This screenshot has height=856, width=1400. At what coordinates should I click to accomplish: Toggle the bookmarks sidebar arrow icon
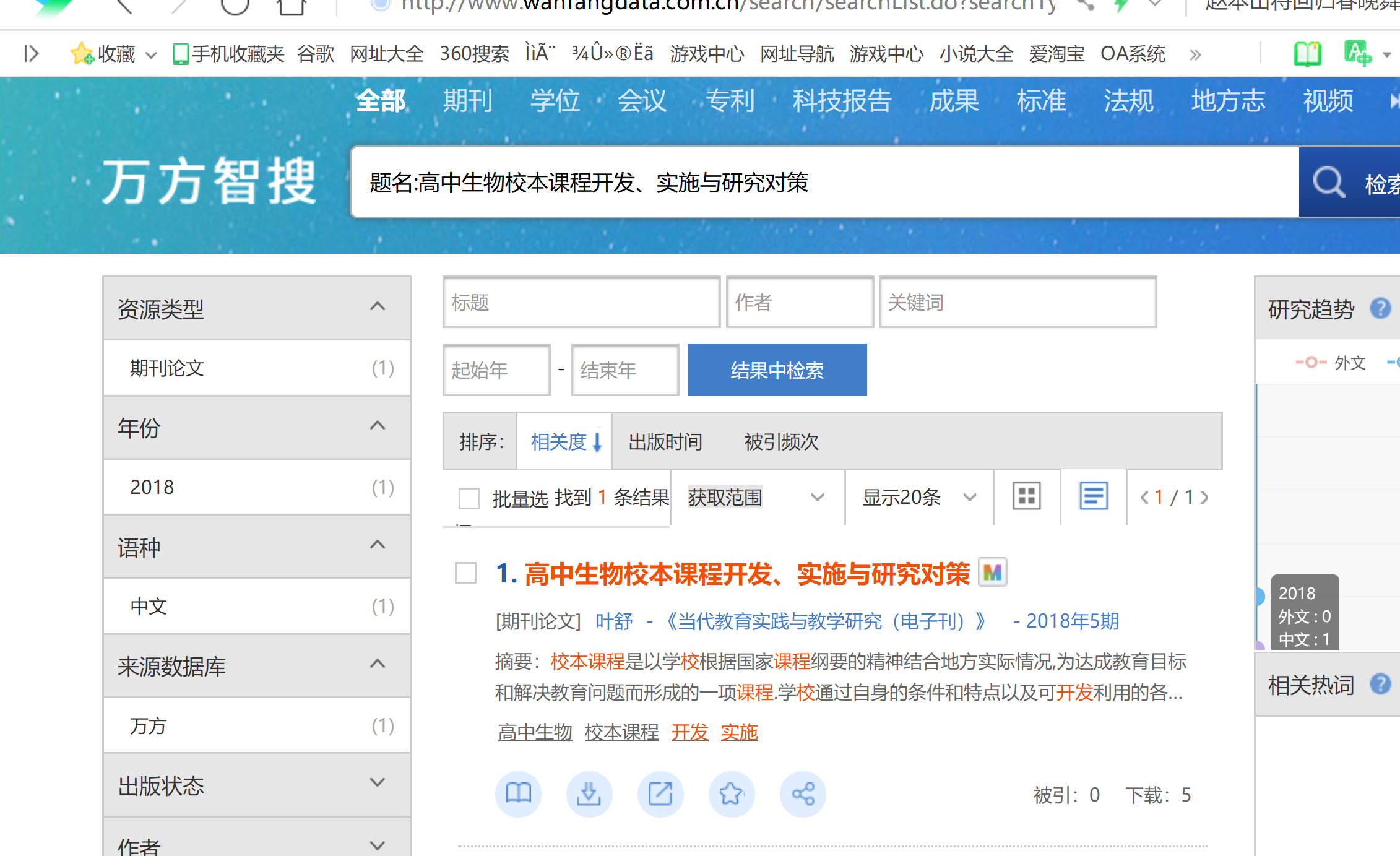click(x=31, y=54)
